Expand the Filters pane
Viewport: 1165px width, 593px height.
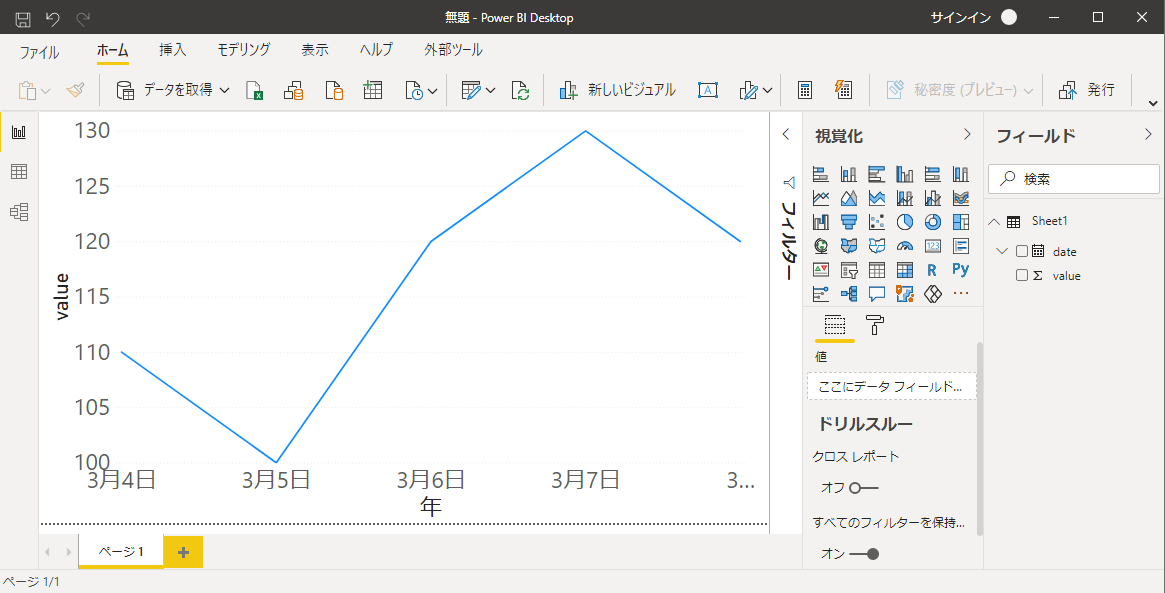click(x=786, y=135)
